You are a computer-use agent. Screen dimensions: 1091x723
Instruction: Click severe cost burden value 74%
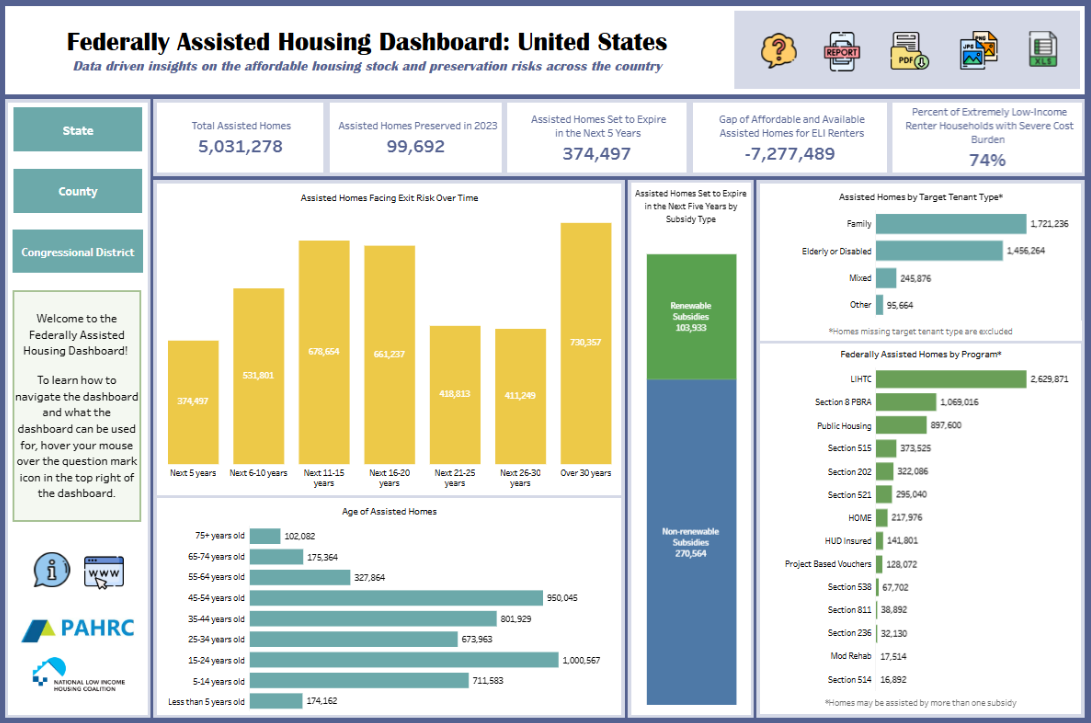987,160
